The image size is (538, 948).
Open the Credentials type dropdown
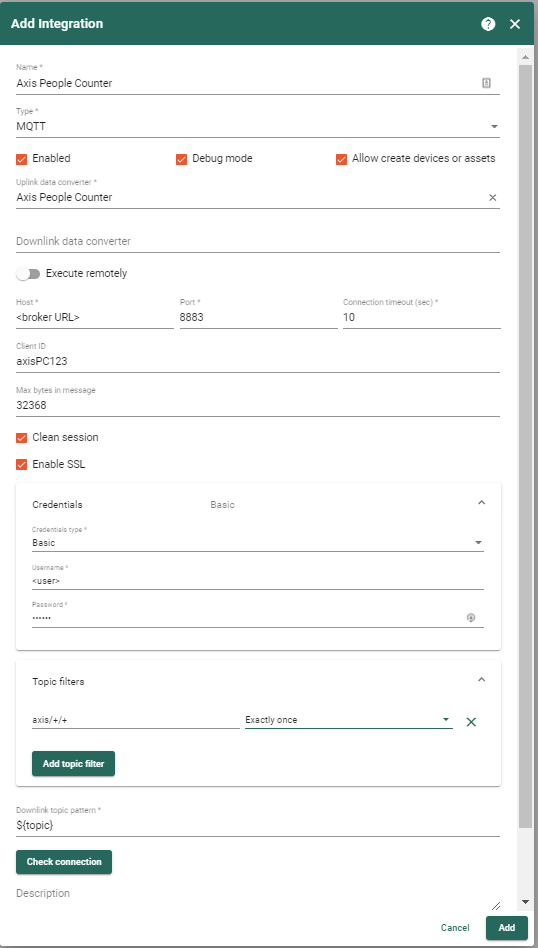tap(258, 543)
